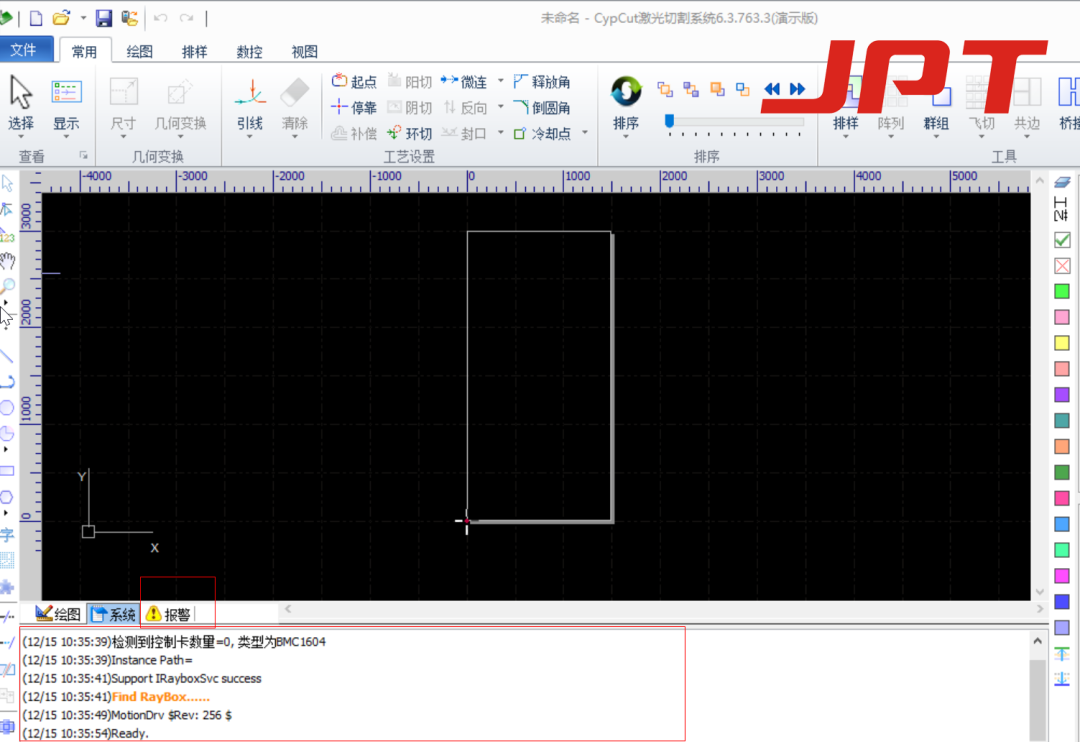The height and width of the screenshot is (742, 1080).
Task: Click the 释放角 release angle tool
Action: tap(541, 82)
